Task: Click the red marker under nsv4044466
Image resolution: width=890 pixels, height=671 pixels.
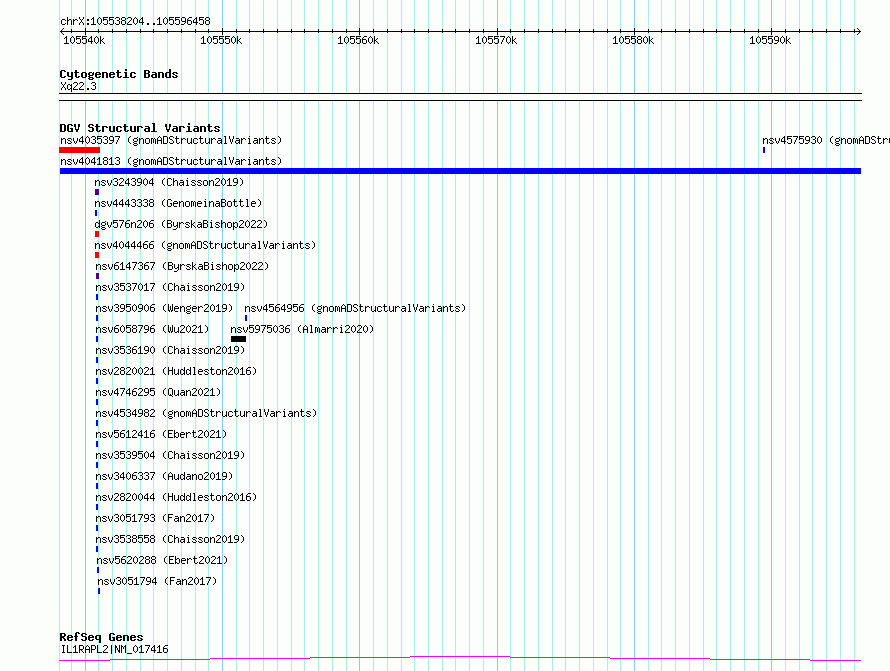Action: pyautogui.click(x=97, y=255)
